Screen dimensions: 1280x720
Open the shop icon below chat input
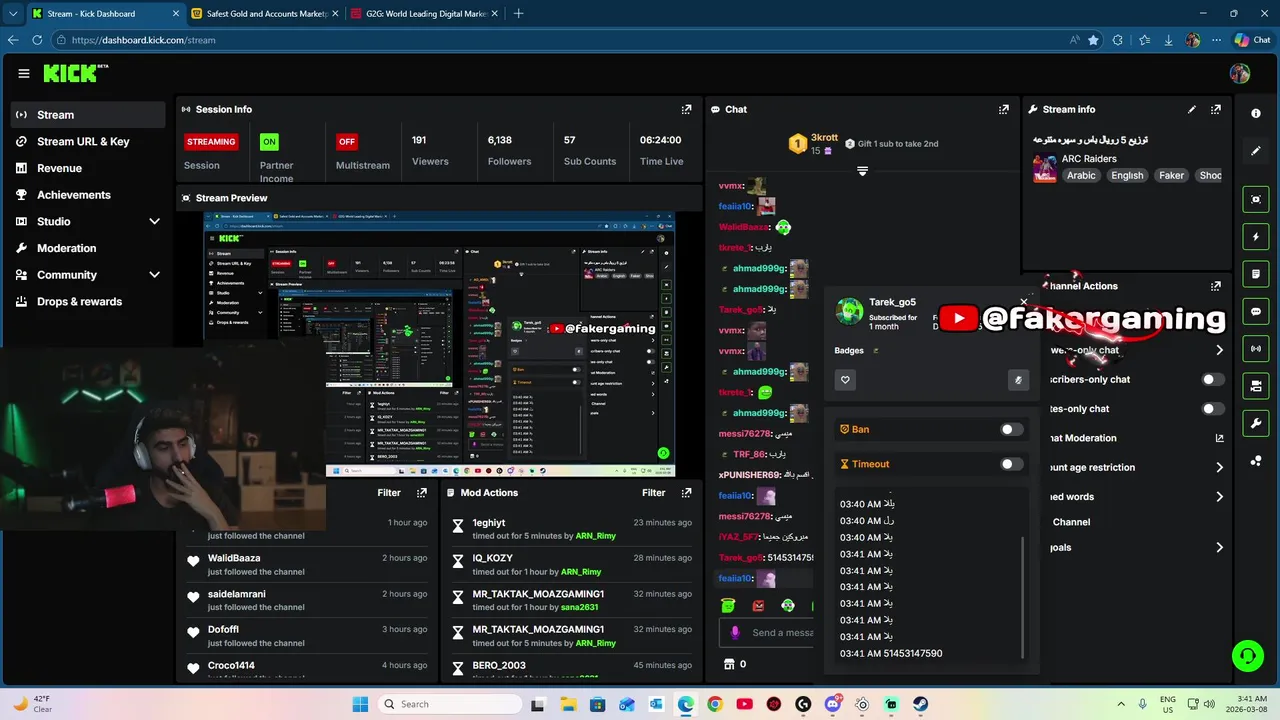(x=729, y=664)
